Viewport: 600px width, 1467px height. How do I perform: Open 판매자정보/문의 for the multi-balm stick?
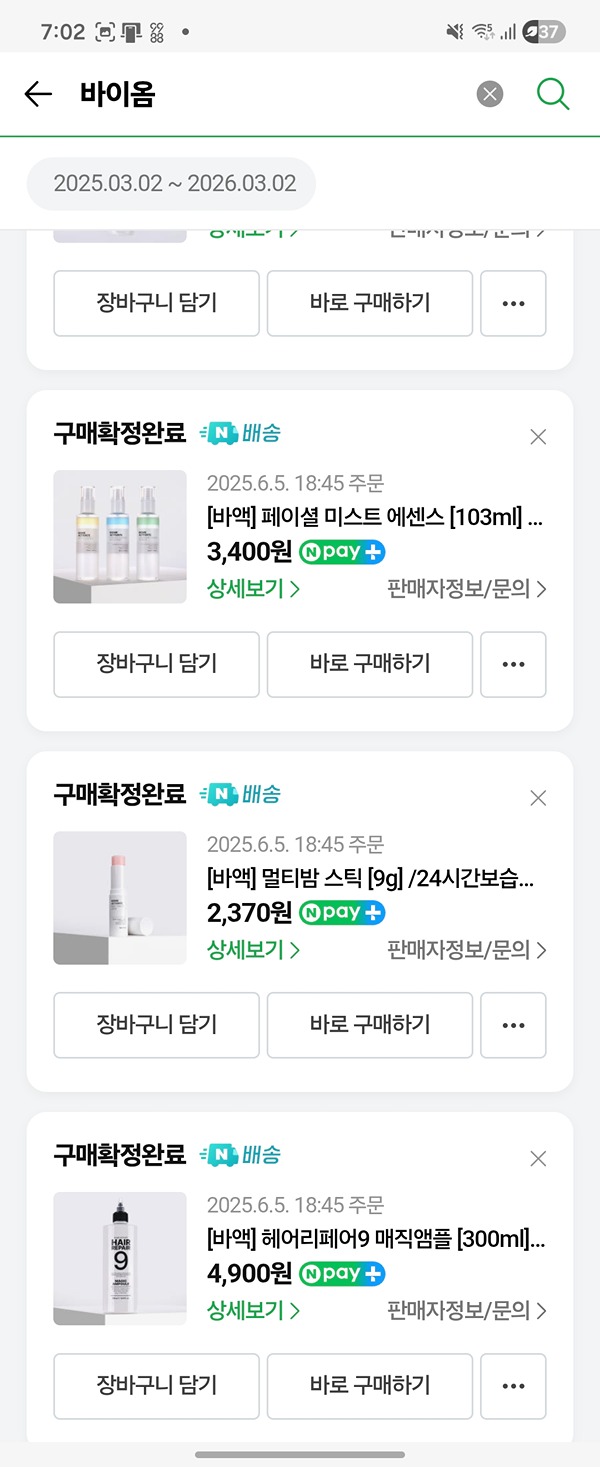(x=466, y=950)
